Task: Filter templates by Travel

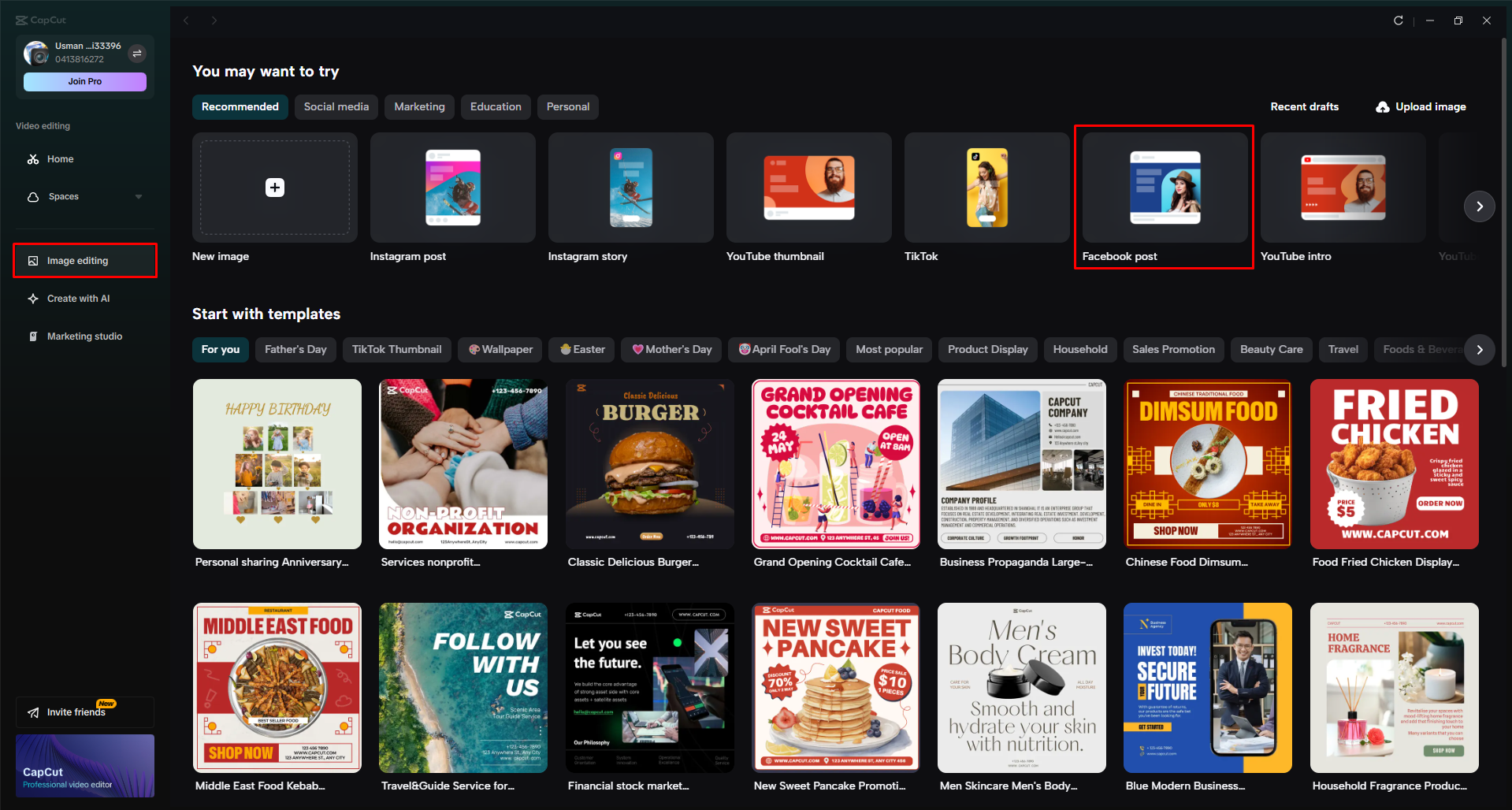Action: [x=1343, y=350]
